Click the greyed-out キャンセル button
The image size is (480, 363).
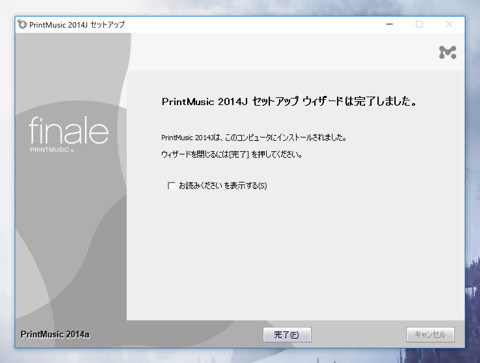click(x=430, y=334)
